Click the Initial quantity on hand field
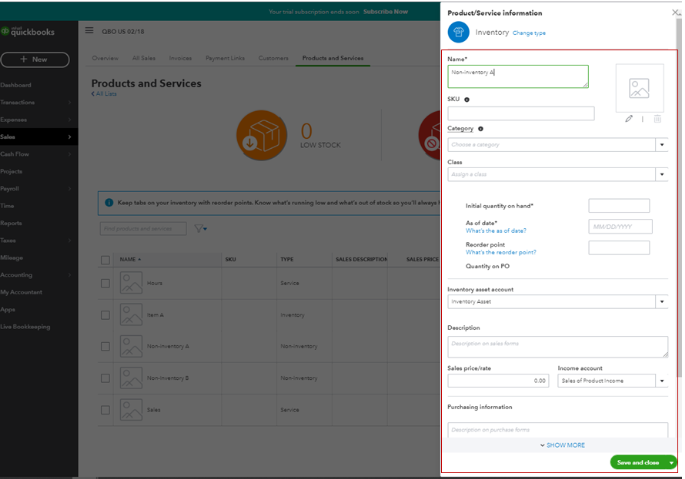Screen dimensions: 685x479 (619, 205)
